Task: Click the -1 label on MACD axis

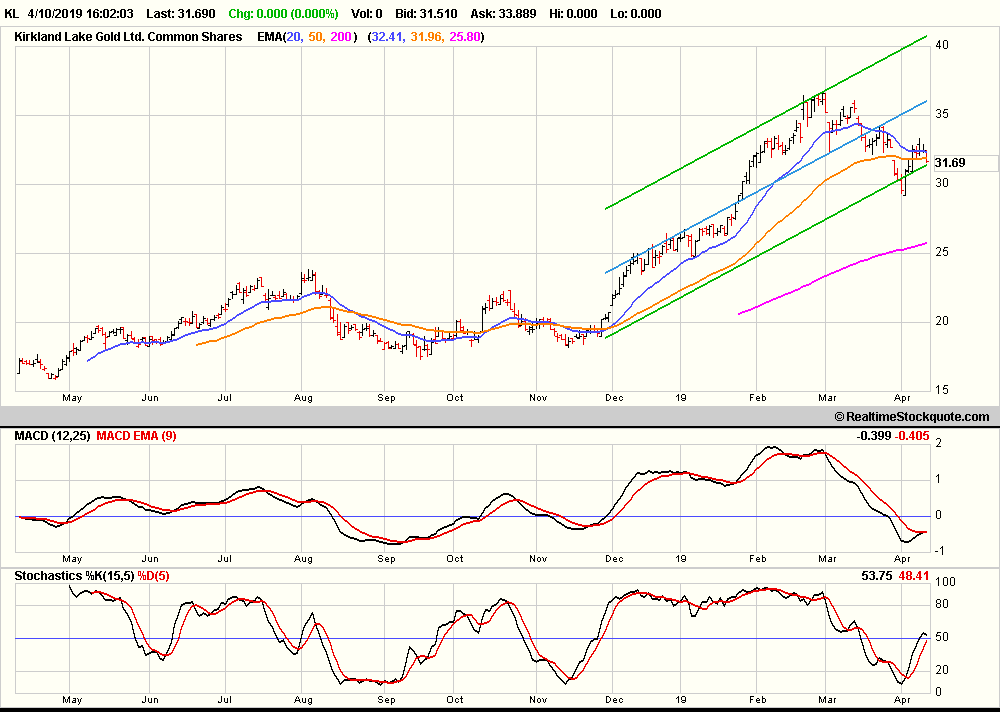Action: [x=941, y=551]
